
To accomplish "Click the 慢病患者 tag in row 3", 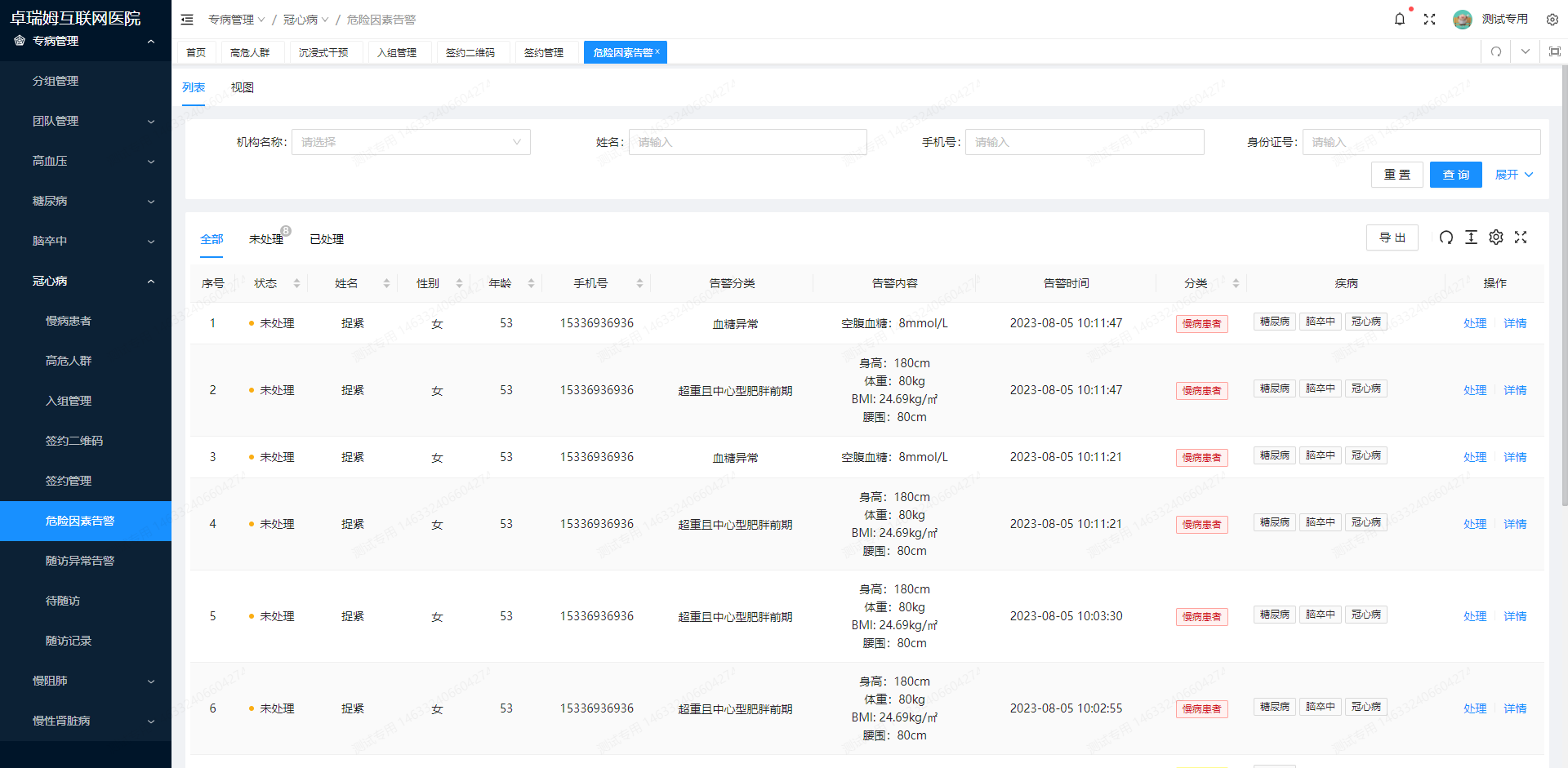I will click(1202, 458).
